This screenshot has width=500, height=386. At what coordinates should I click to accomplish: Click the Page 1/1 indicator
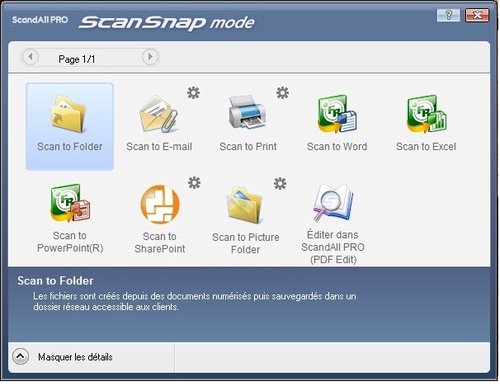[x=77, y=59]
